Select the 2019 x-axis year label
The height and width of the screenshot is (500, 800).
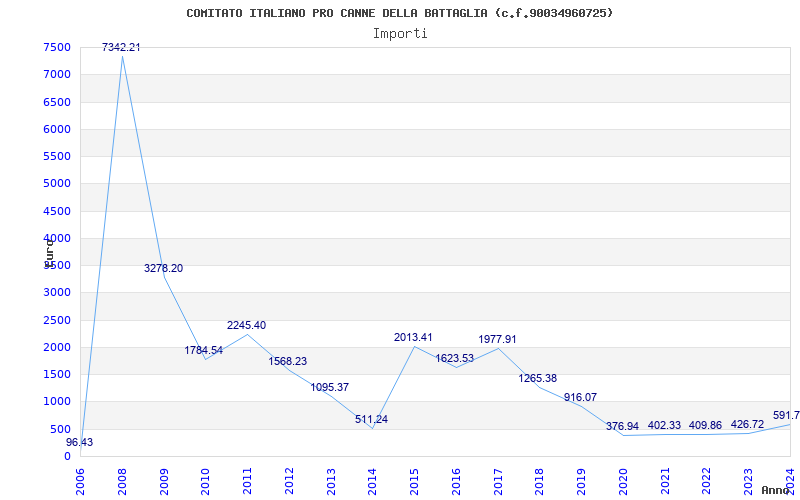582,482
